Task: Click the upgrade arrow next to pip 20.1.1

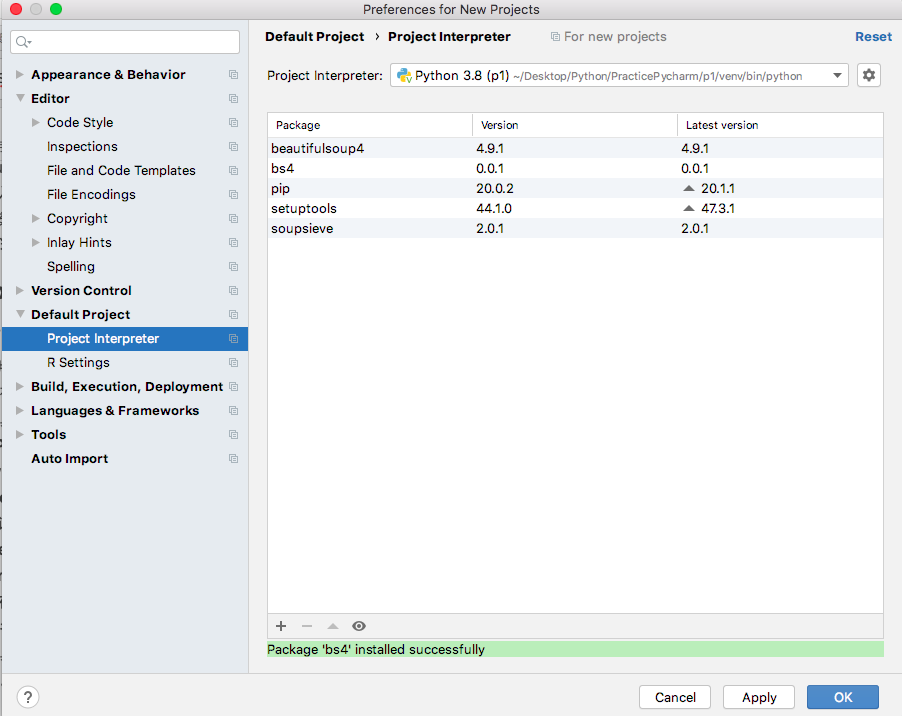Action: tap(689, 188)
